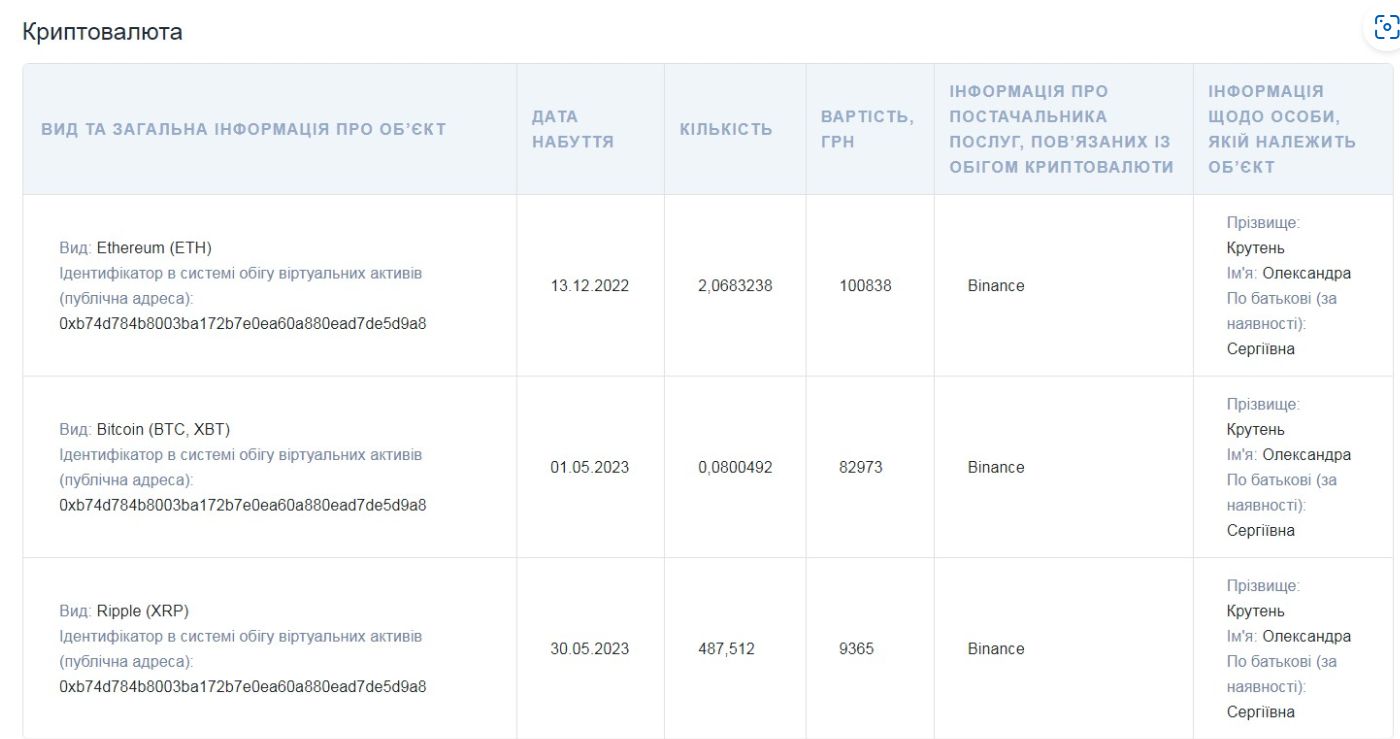The image size is (1400, 739).
Task: Click patronymic Сергіївна in the Ripple row
Action: click(x=1261, y=712)
